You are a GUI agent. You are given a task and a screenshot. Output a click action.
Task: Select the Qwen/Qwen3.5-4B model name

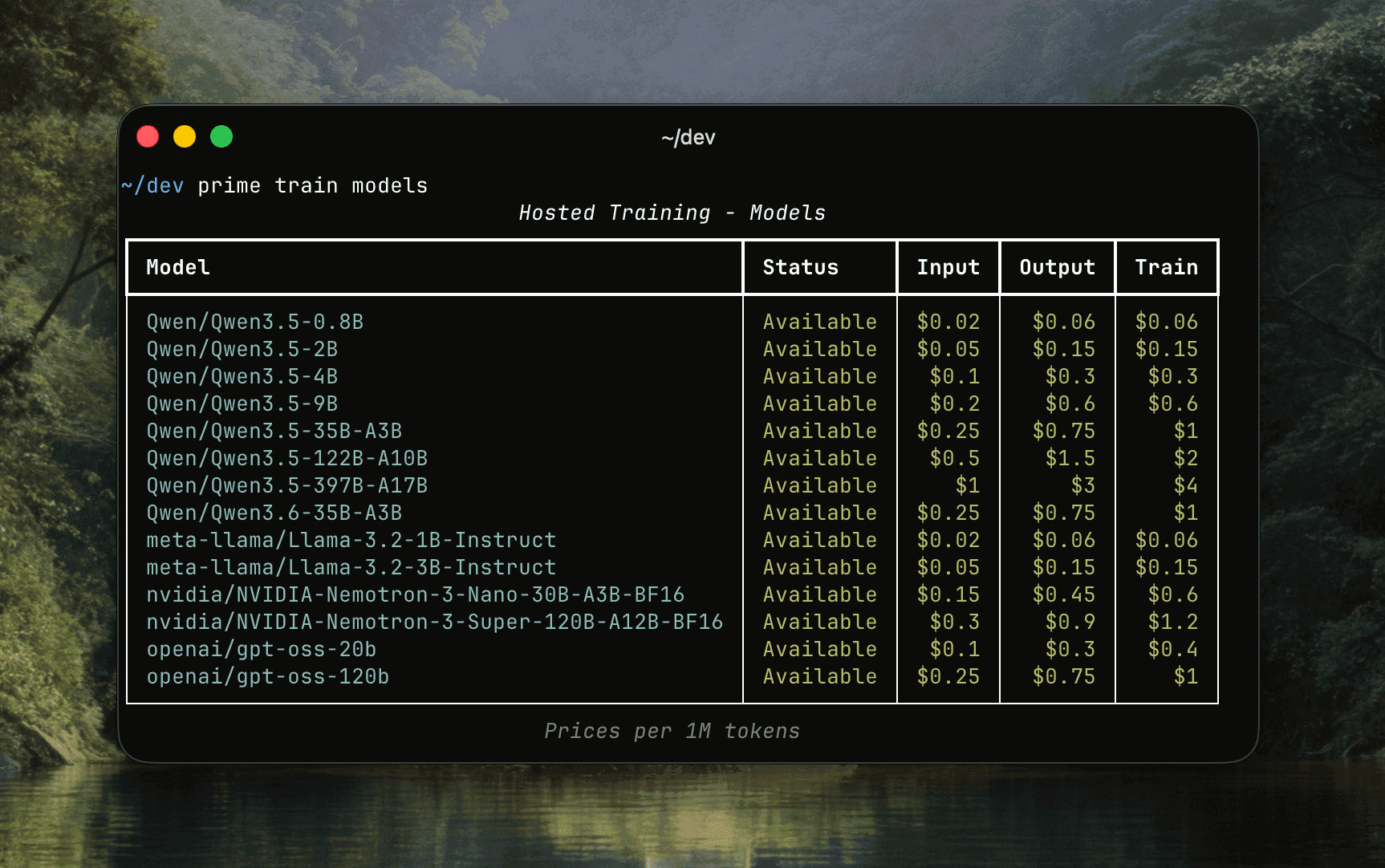coord(242,377)
